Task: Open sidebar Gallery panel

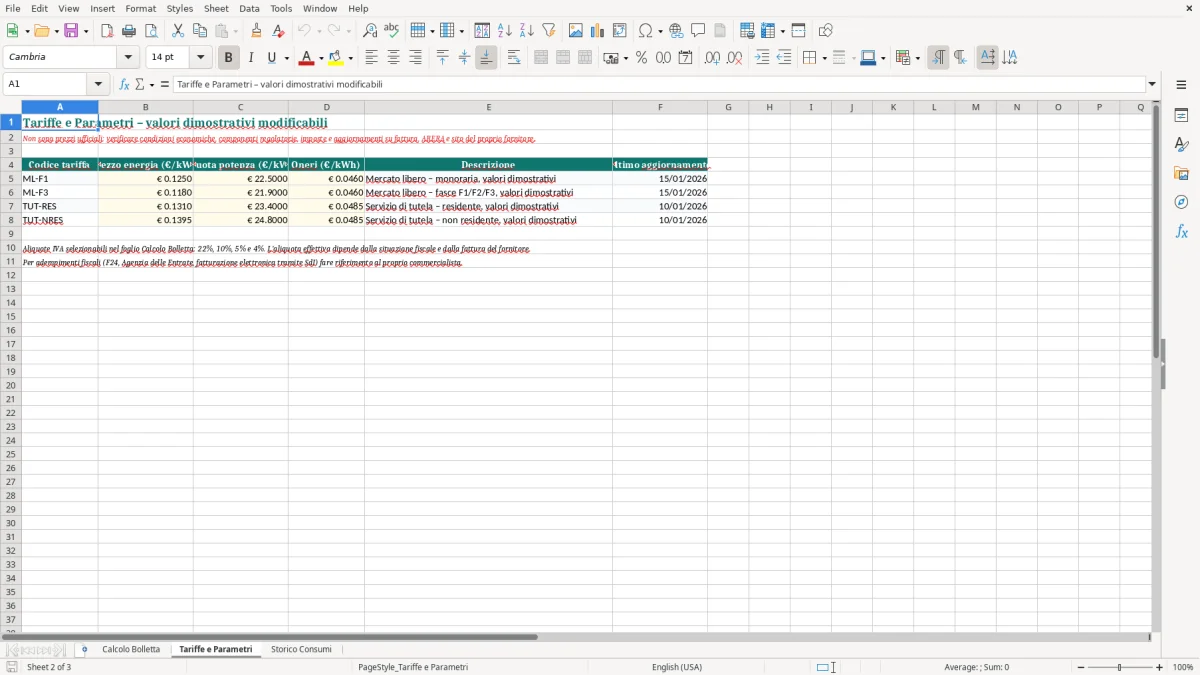Action: coord(1181,173)
